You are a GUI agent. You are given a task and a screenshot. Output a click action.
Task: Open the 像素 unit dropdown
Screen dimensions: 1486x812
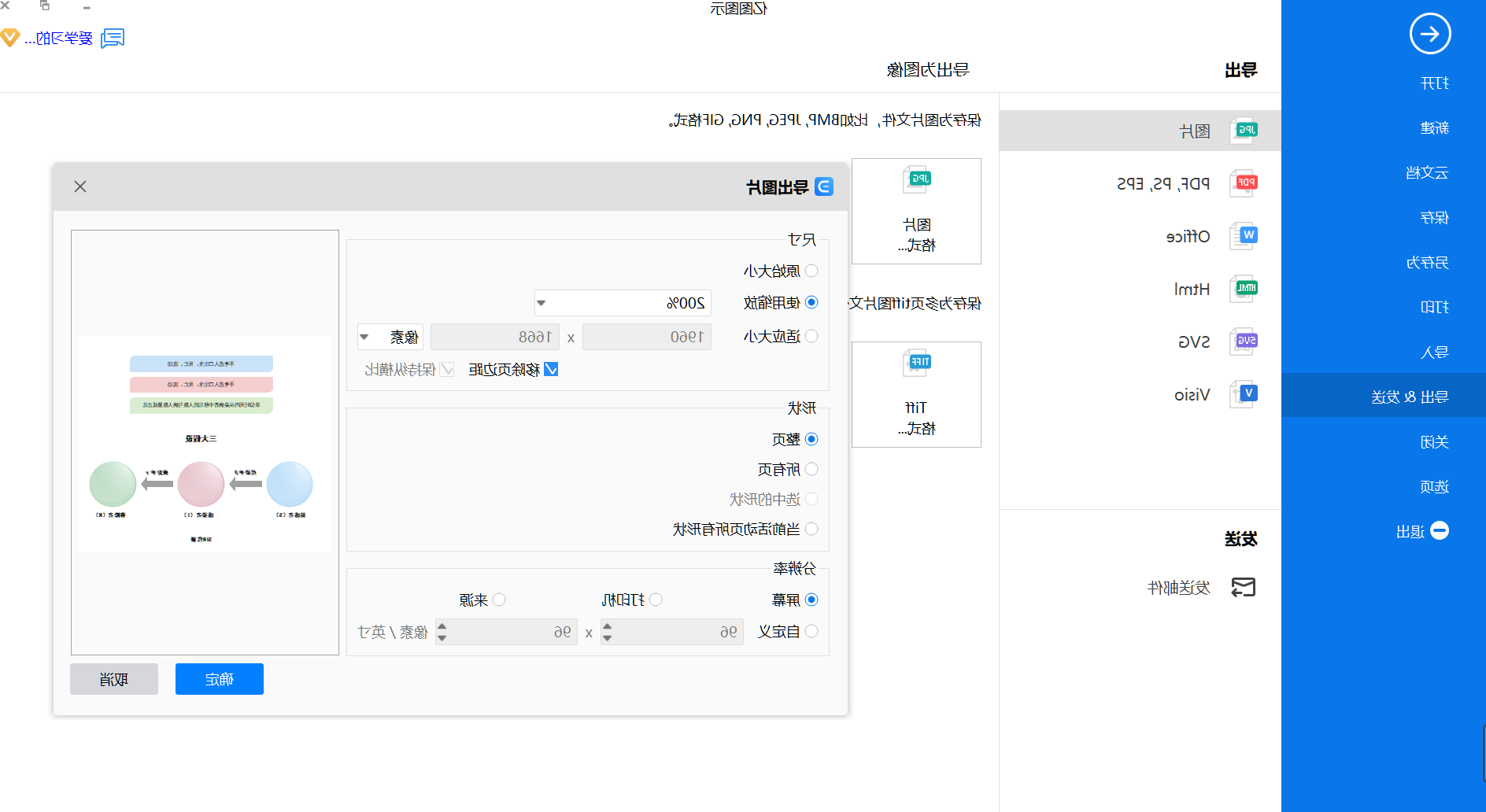point(390,337)
